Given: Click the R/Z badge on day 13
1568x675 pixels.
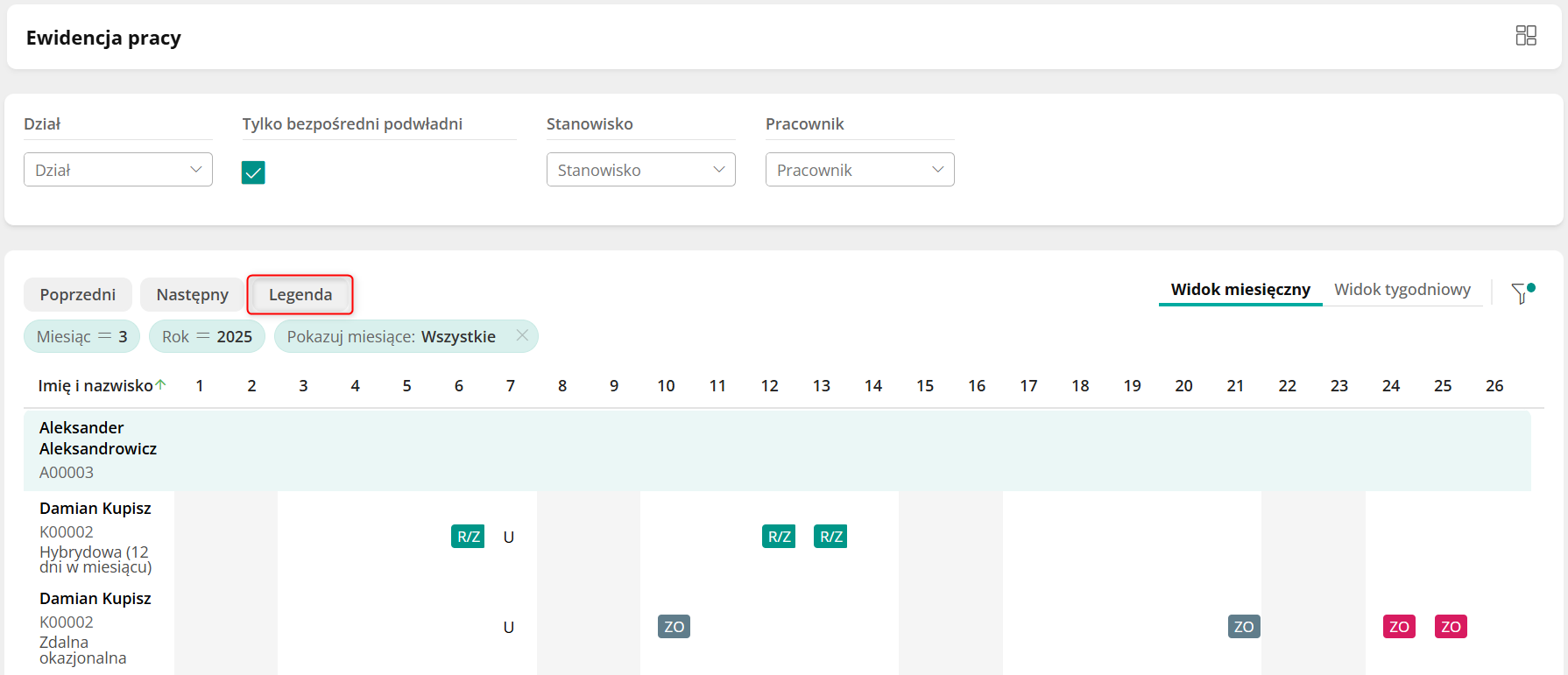Looking at the screenshot, I should coord(830,537).
